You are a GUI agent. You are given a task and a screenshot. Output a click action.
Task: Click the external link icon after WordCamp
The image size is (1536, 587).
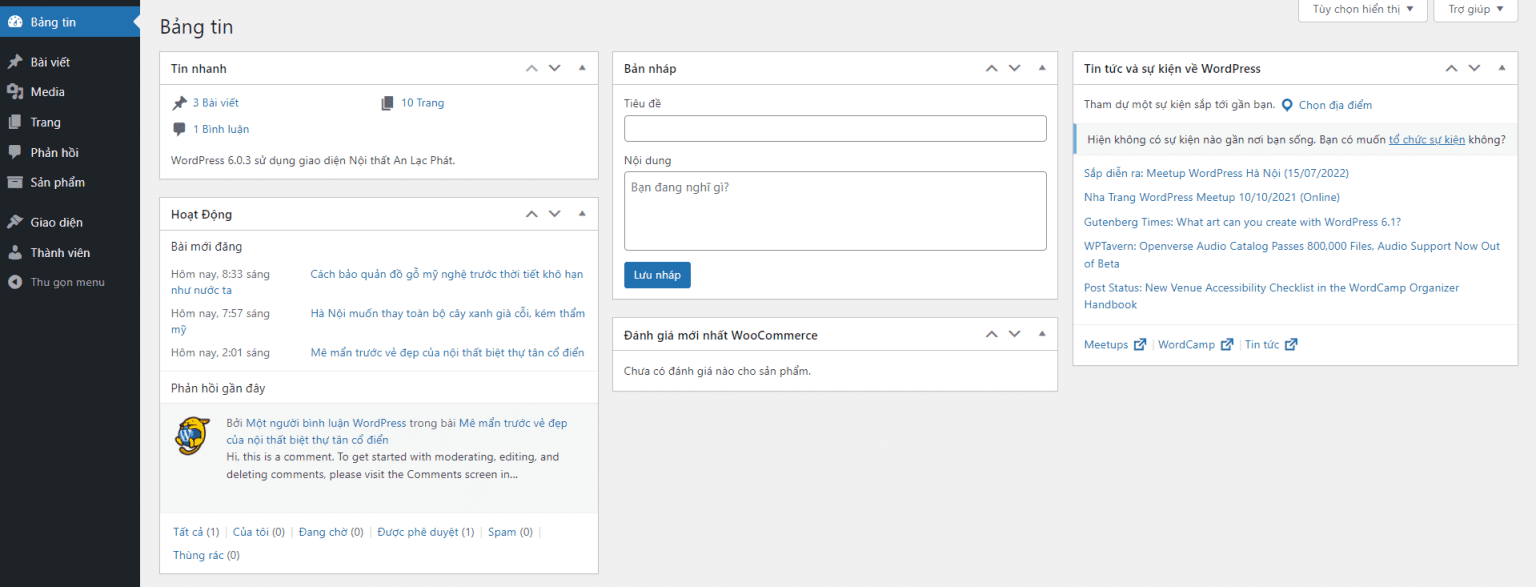click(x=1227, y=345)
